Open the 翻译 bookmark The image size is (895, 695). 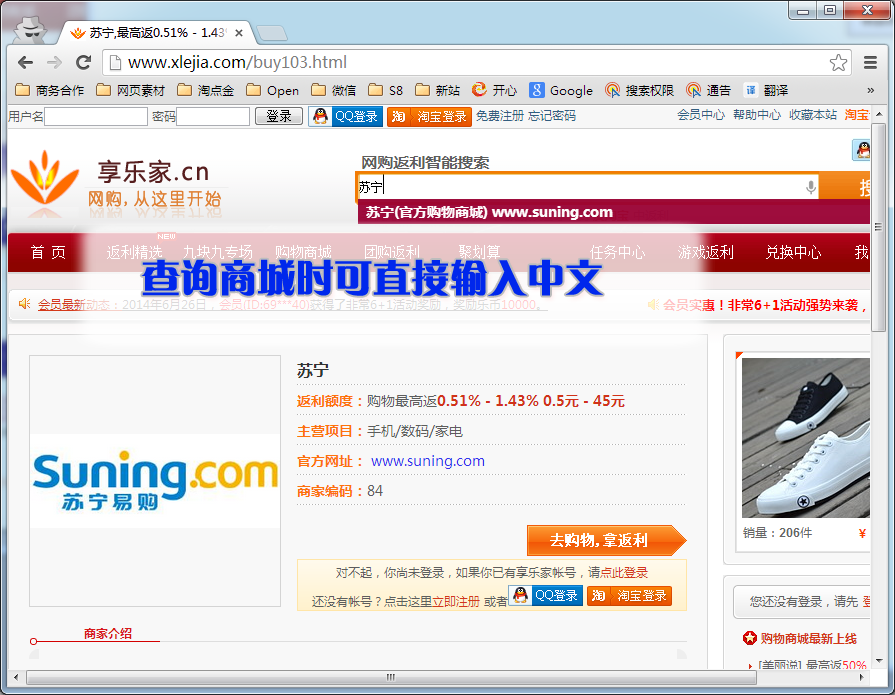click(766, 90)
